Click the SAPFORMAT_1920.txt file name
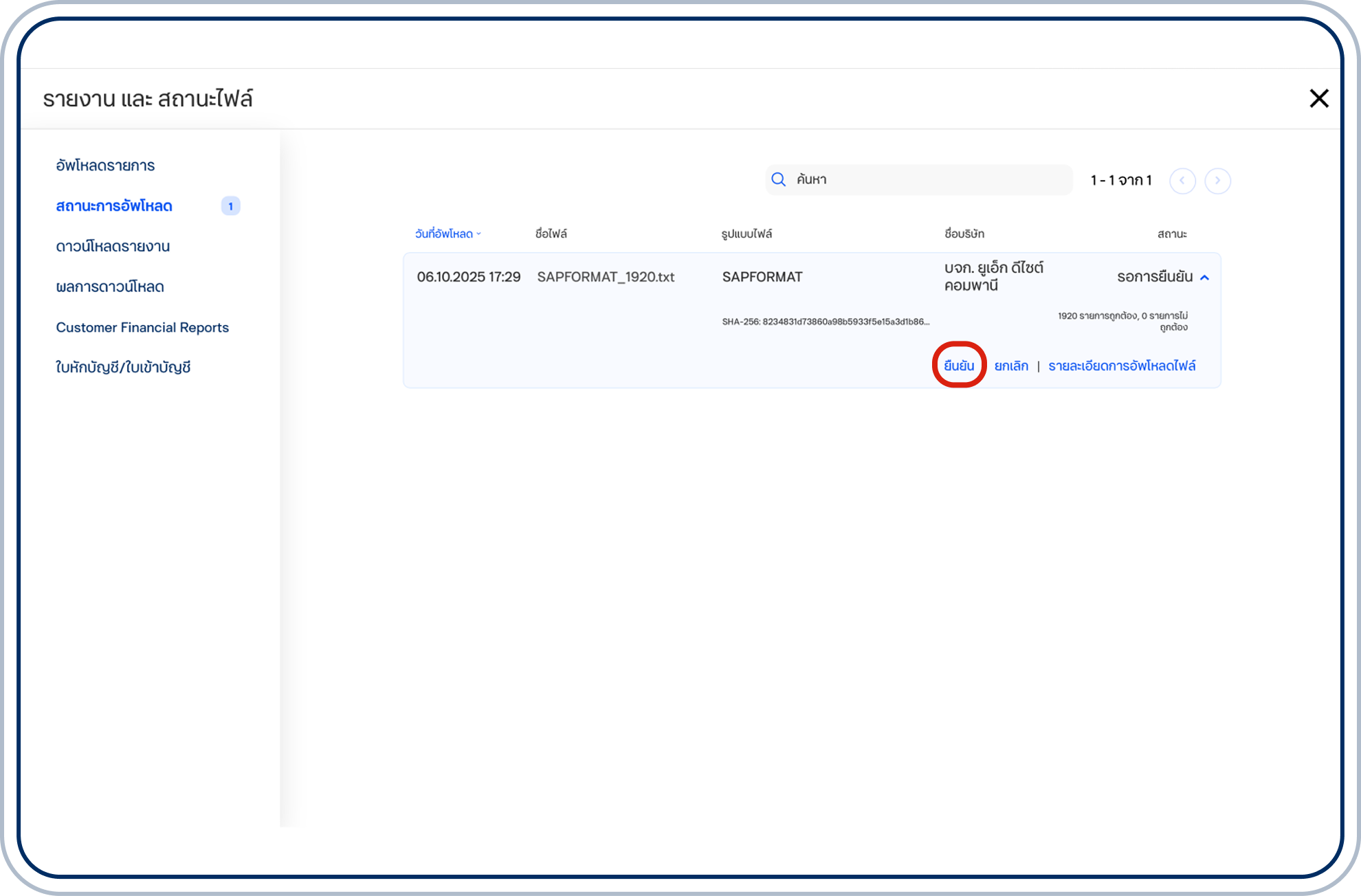1361x896 pixels. 606,277
